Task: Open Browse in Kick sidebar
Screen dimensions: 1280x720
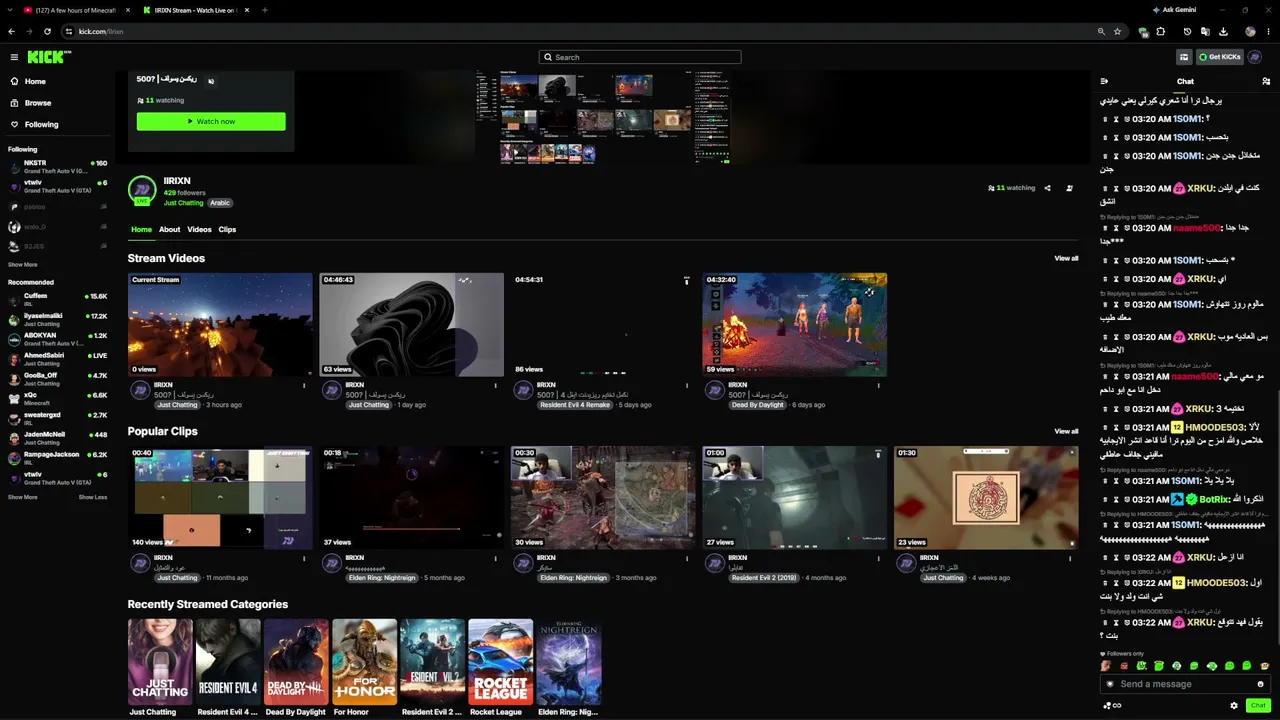Action: (x=38, y=103)
